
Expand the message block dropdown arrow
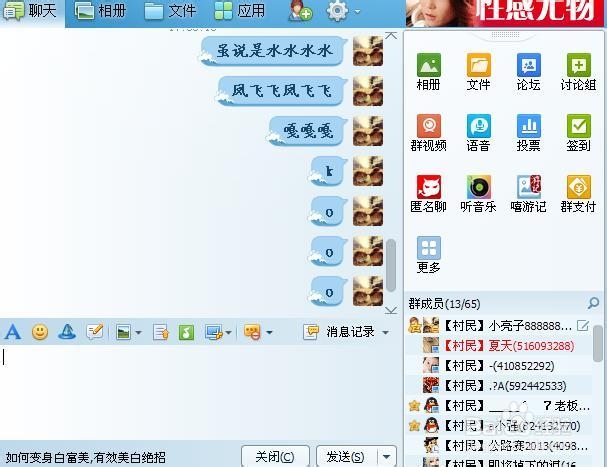coord(269,332)
